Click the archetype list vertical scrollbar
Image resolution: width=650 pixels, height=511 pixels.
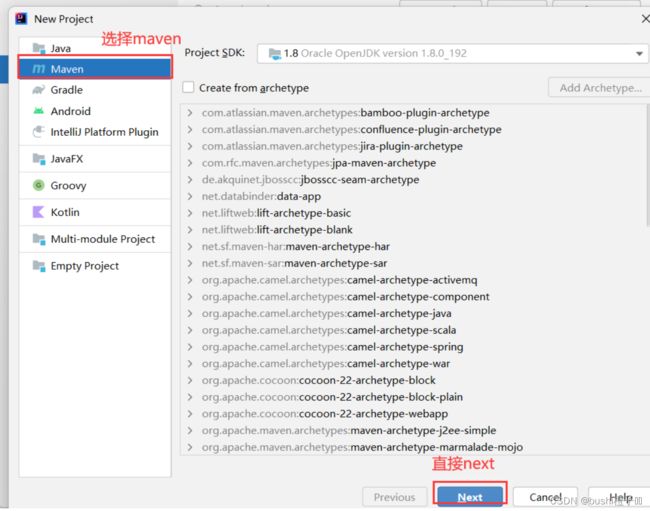[647, 166]
